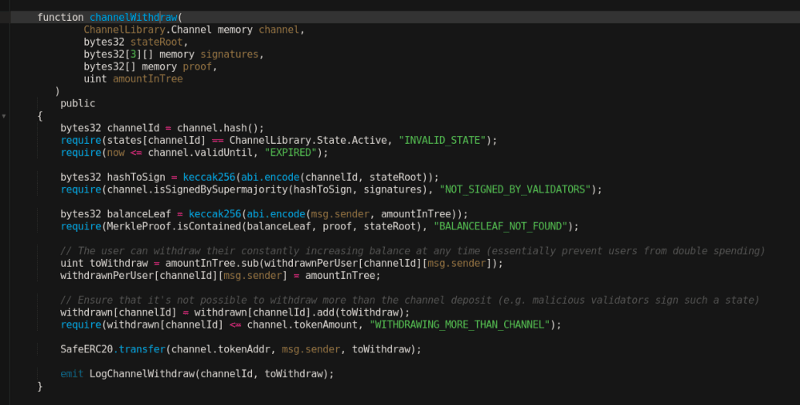Click LogChannelWithdraw event name
The width and height of the screenshot is (800, 405).
142,374
